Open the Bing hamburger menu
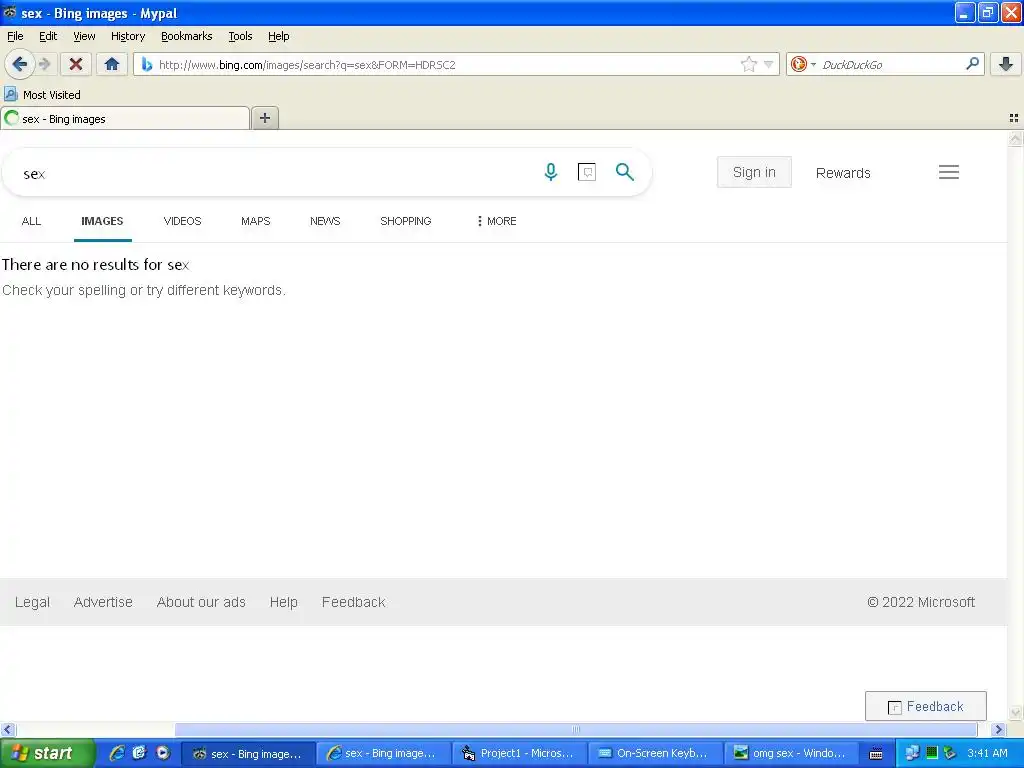1024x768 pixels. click(949, 172)
